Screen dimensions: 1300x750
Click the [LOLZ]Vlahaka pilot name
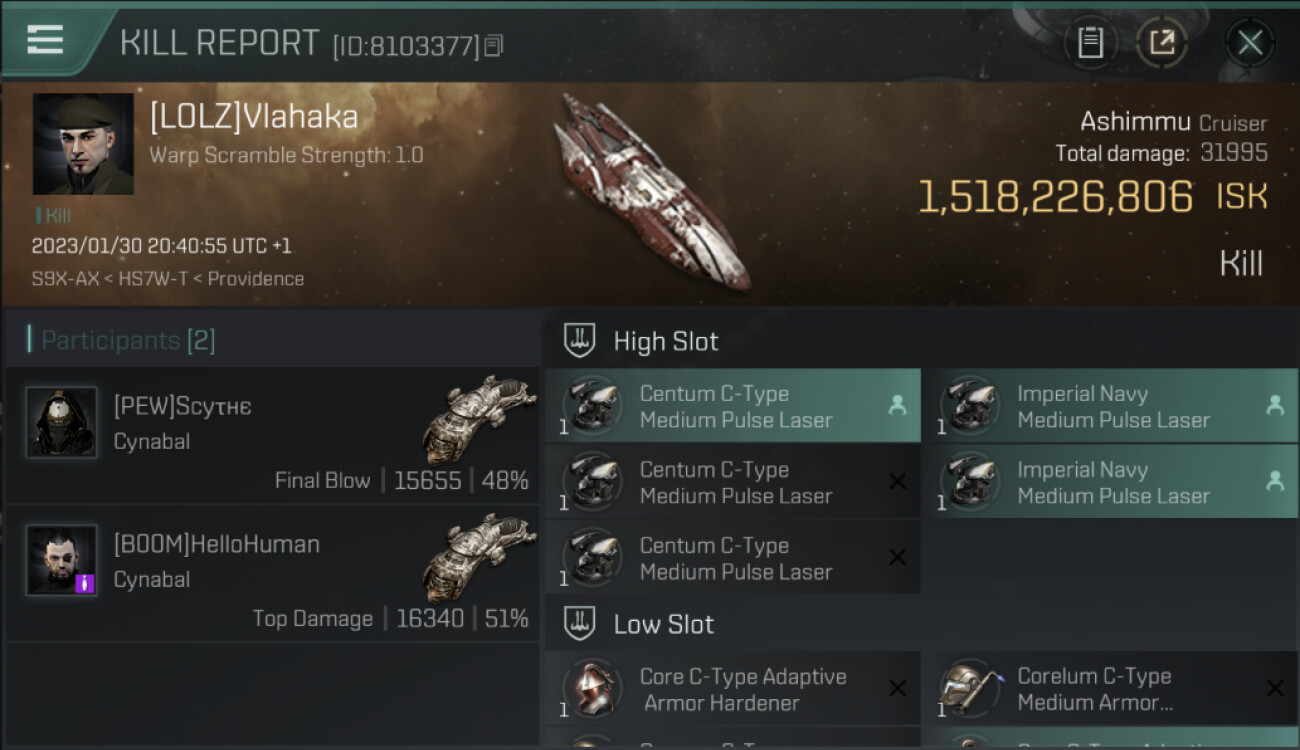[x=254, y=117]
